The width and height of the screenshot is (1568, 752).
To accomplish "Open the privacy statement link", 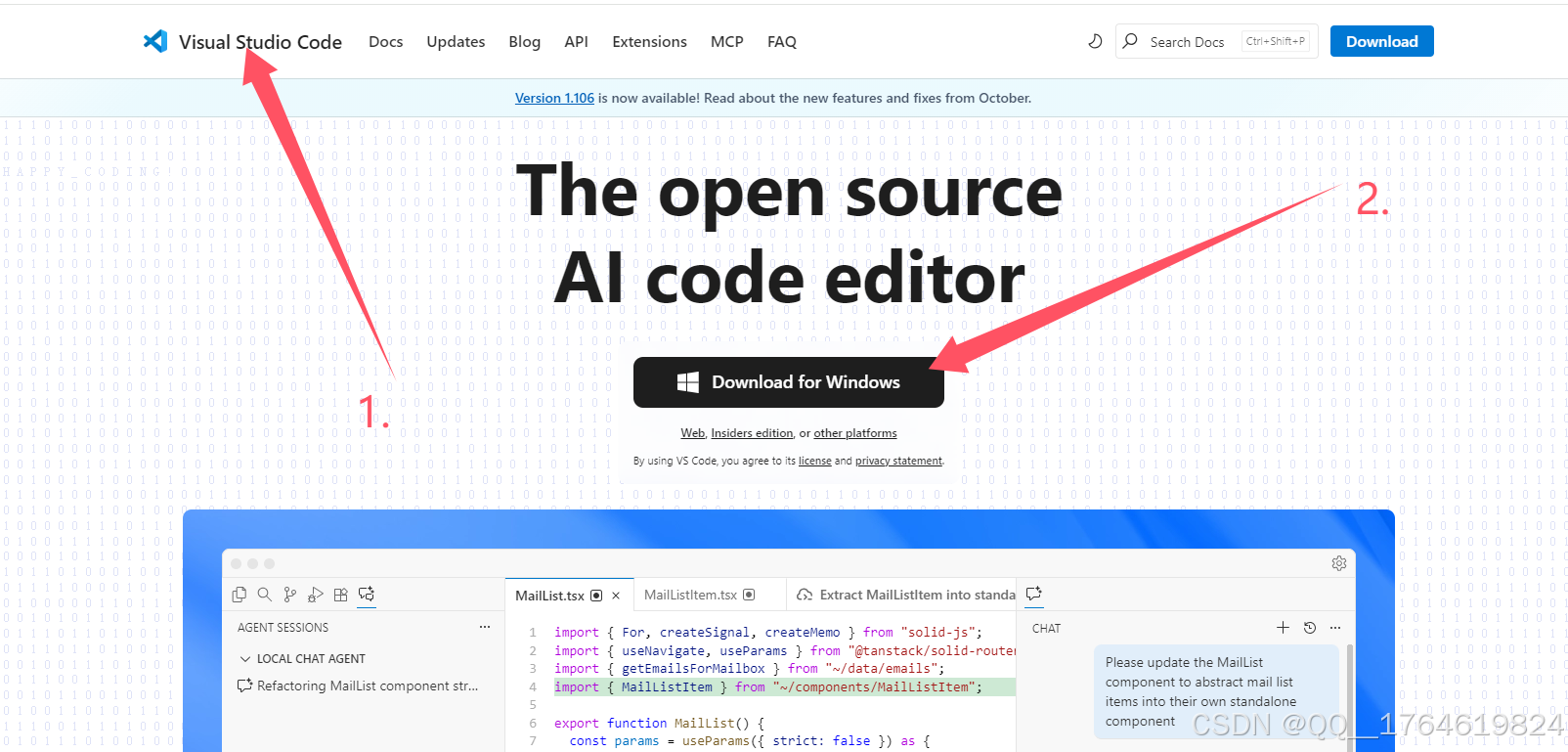I will point(898,461).
